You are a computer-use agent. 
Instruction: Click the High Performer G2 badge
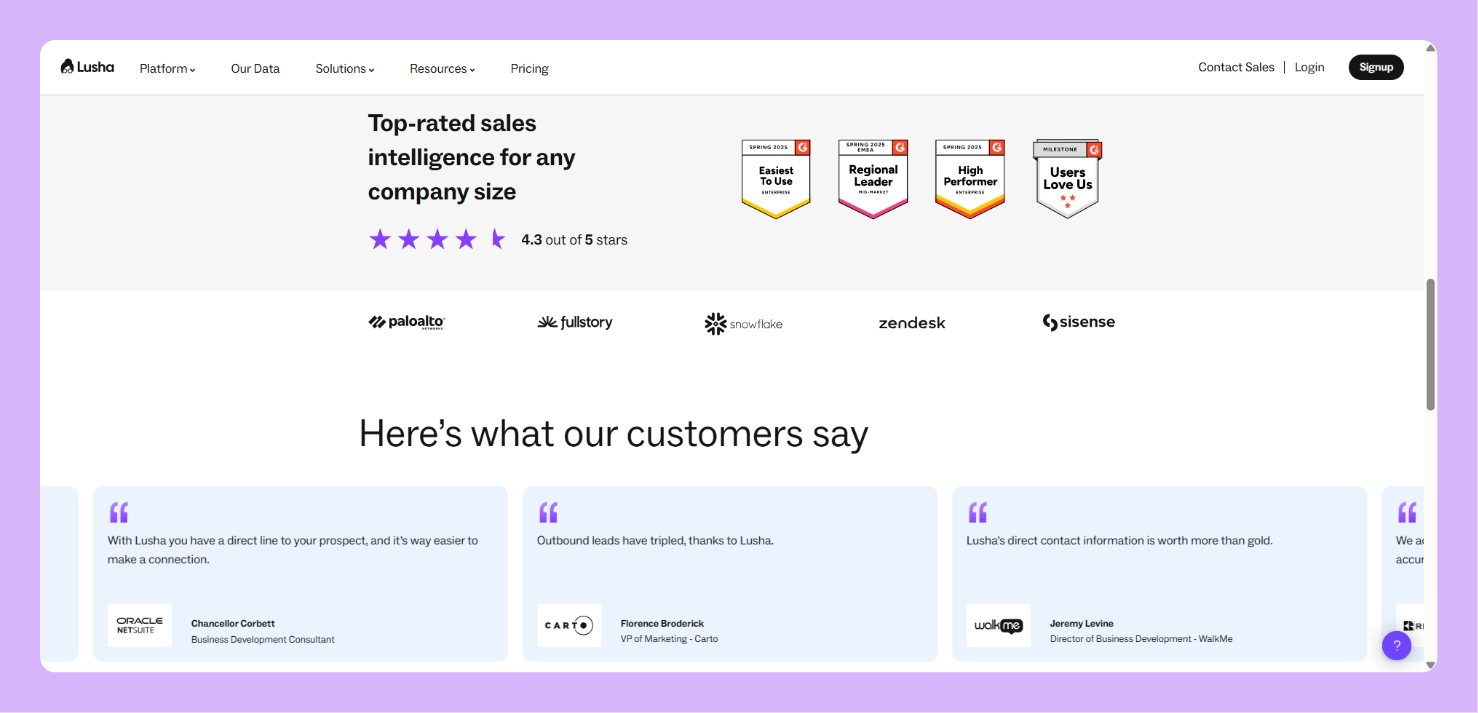point(970,178)
